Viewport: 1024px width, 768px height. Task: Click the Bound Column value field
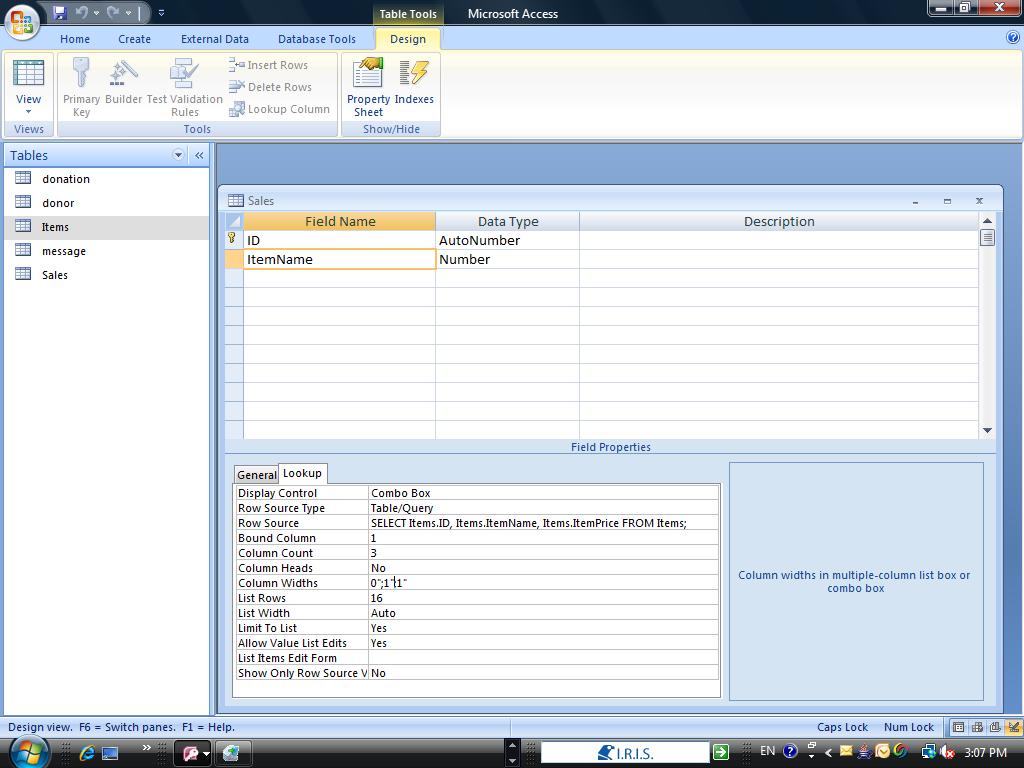tap(543, 538)
